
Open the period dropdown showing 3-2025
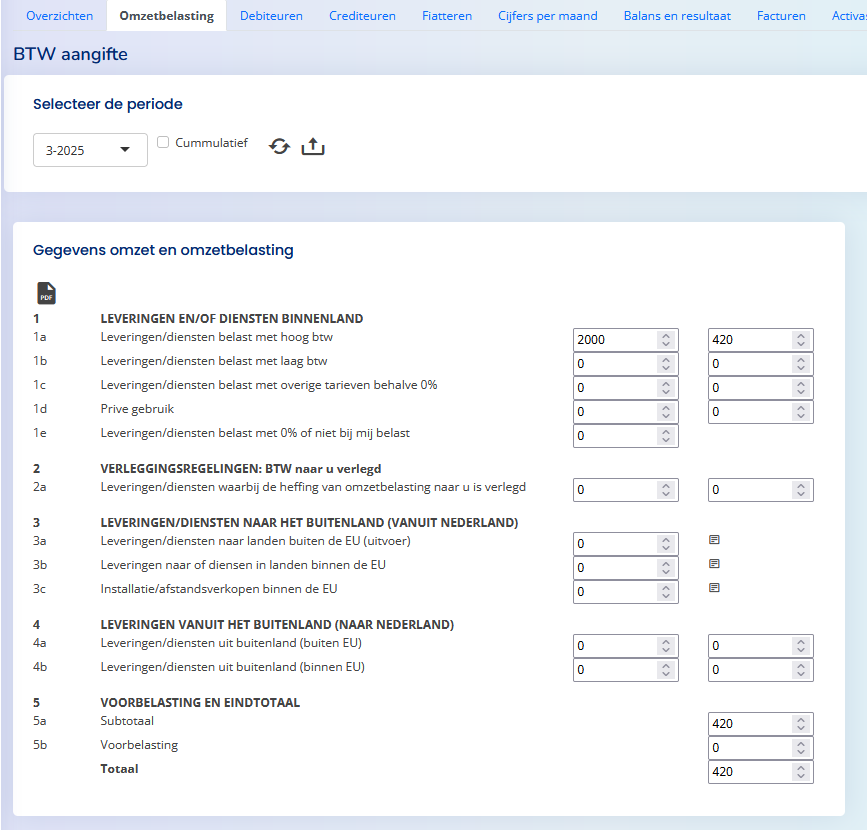pos(90,150)
